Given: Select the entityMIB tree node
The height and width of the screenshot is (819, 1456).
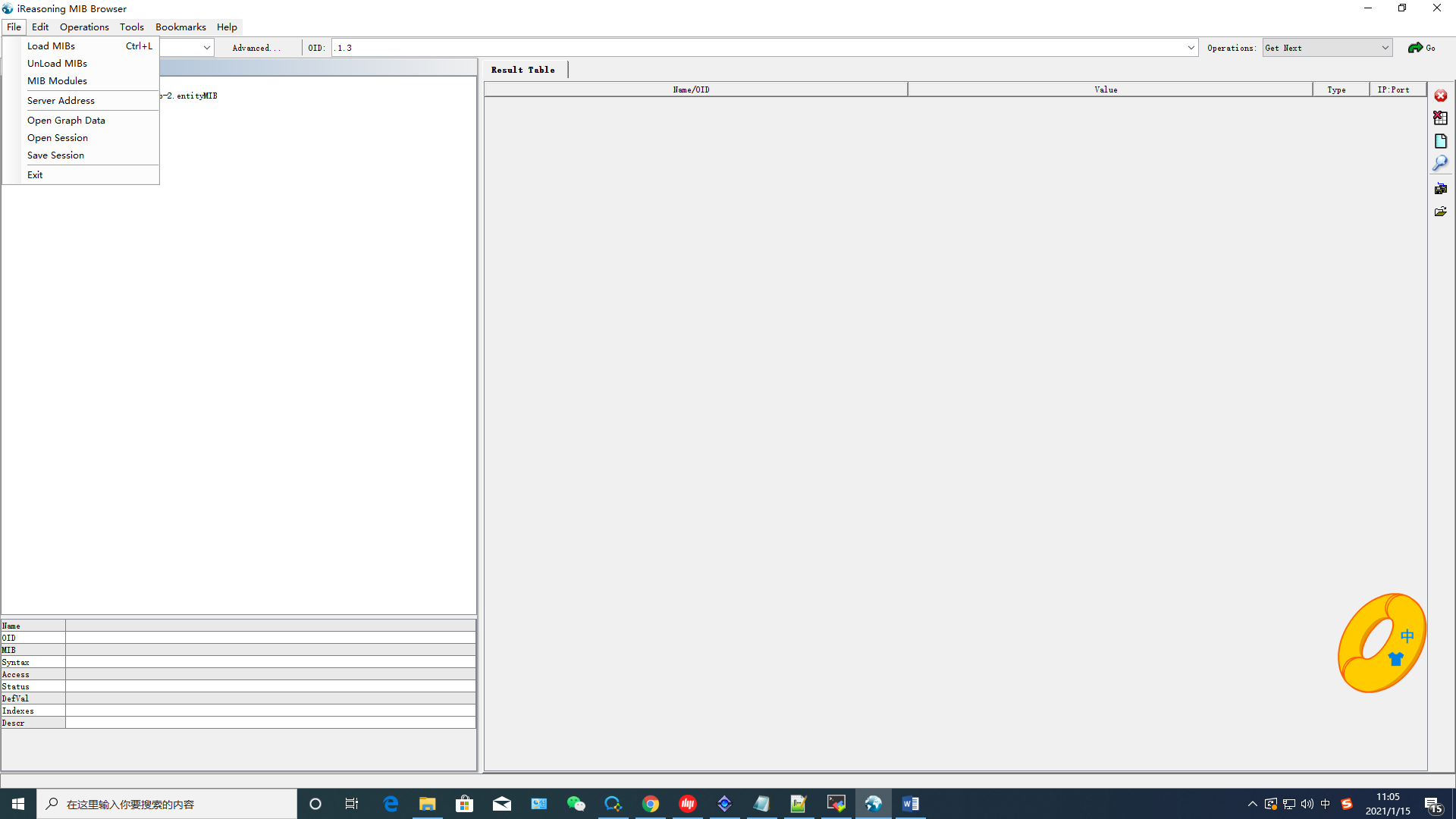Looking at the screenshot, I should coord(196,96).
